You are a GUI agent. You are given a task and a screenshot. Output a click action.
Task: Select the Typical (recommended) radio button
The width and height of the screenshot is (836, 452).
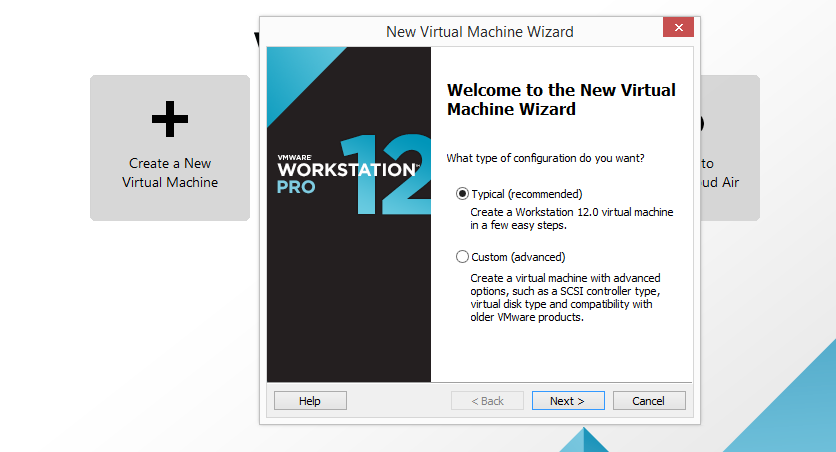[462, 194]
